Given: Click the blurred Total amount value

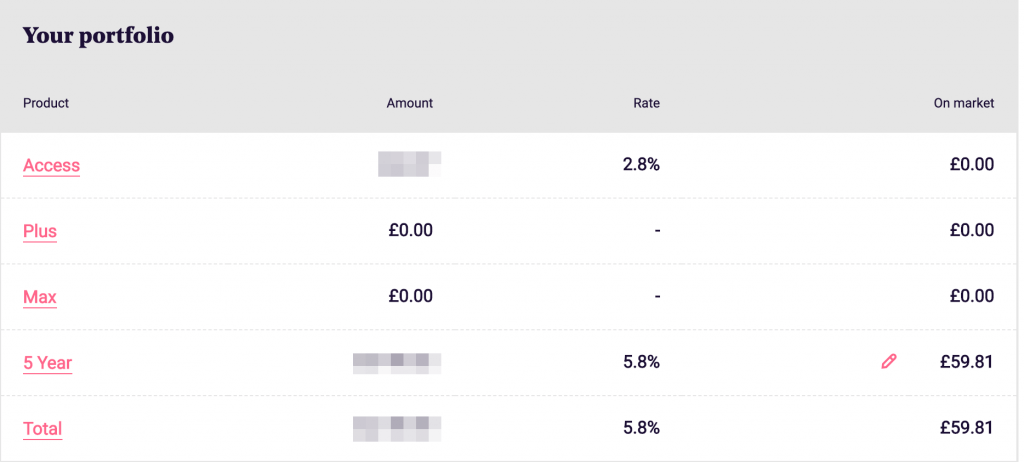Looking at the screenshot, I should (398, 428).
